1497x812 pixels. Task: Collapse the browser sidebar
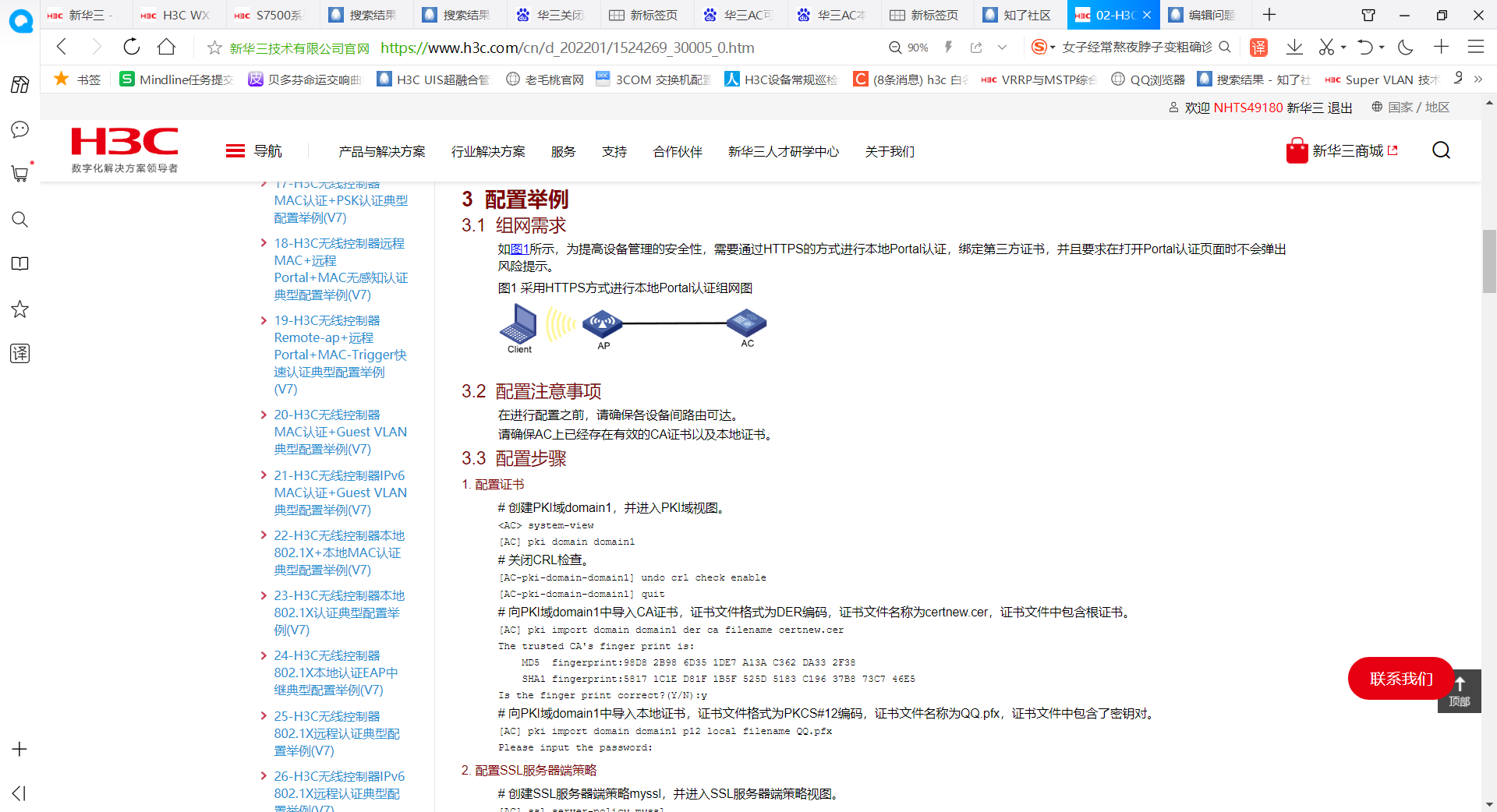(x=19, y=793)
